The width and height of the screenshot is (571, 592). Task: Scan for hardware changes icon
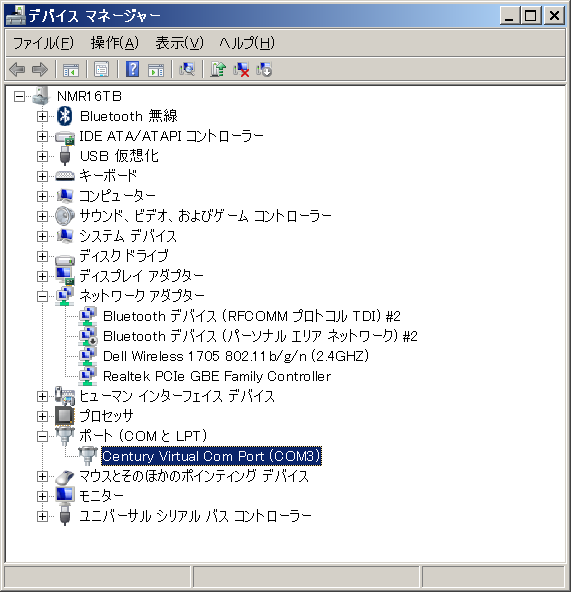click(187, 69)
